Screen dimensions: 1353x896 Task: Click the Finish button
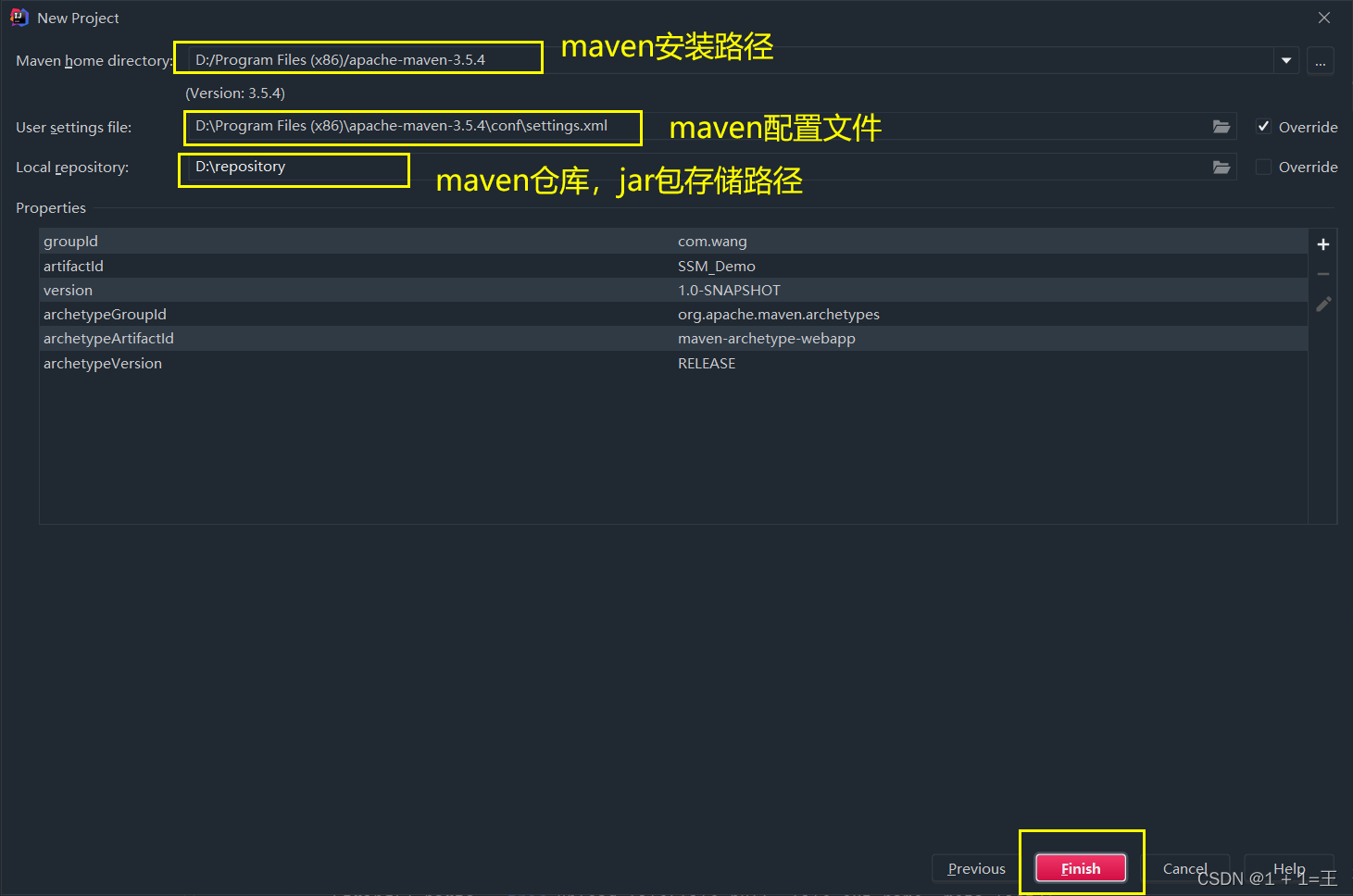tap(1081, 868)
